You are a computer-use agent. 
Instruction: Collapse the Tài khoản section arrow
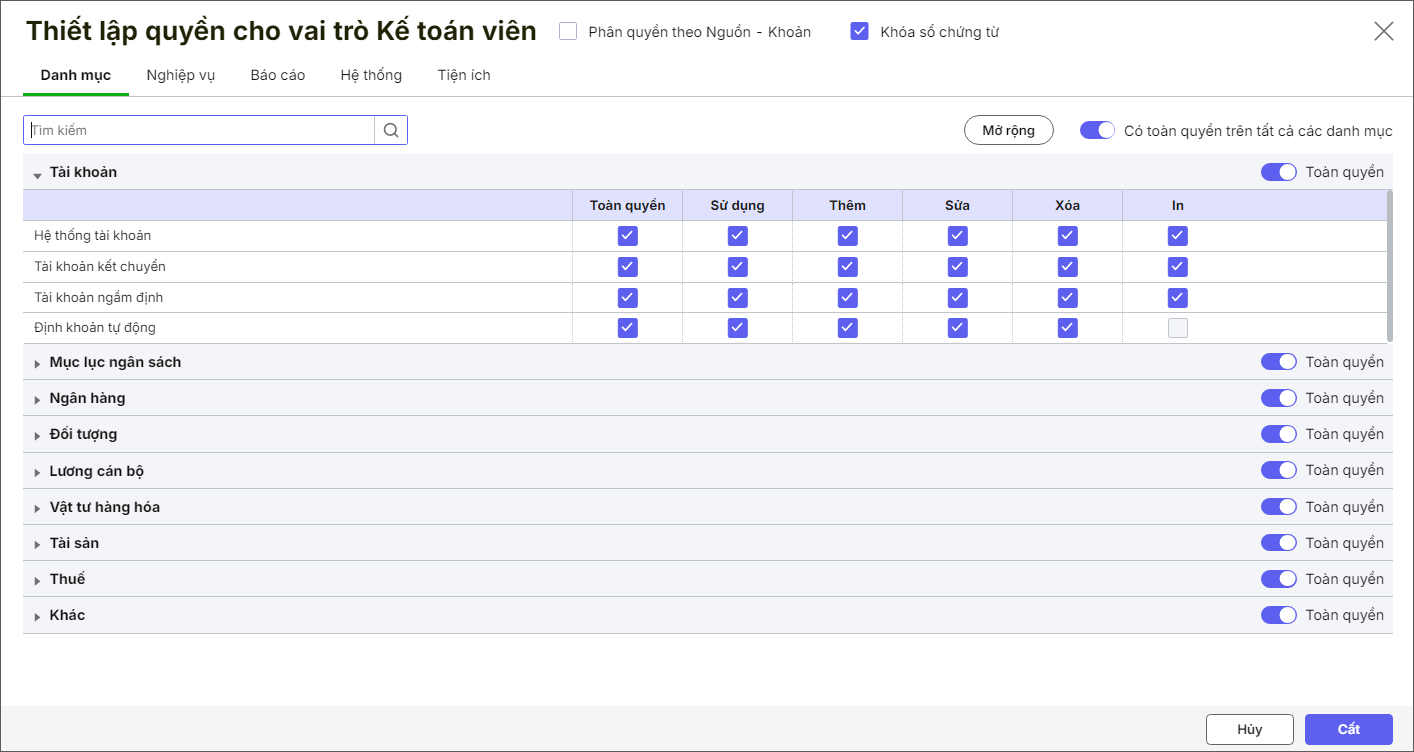point(37,174)
